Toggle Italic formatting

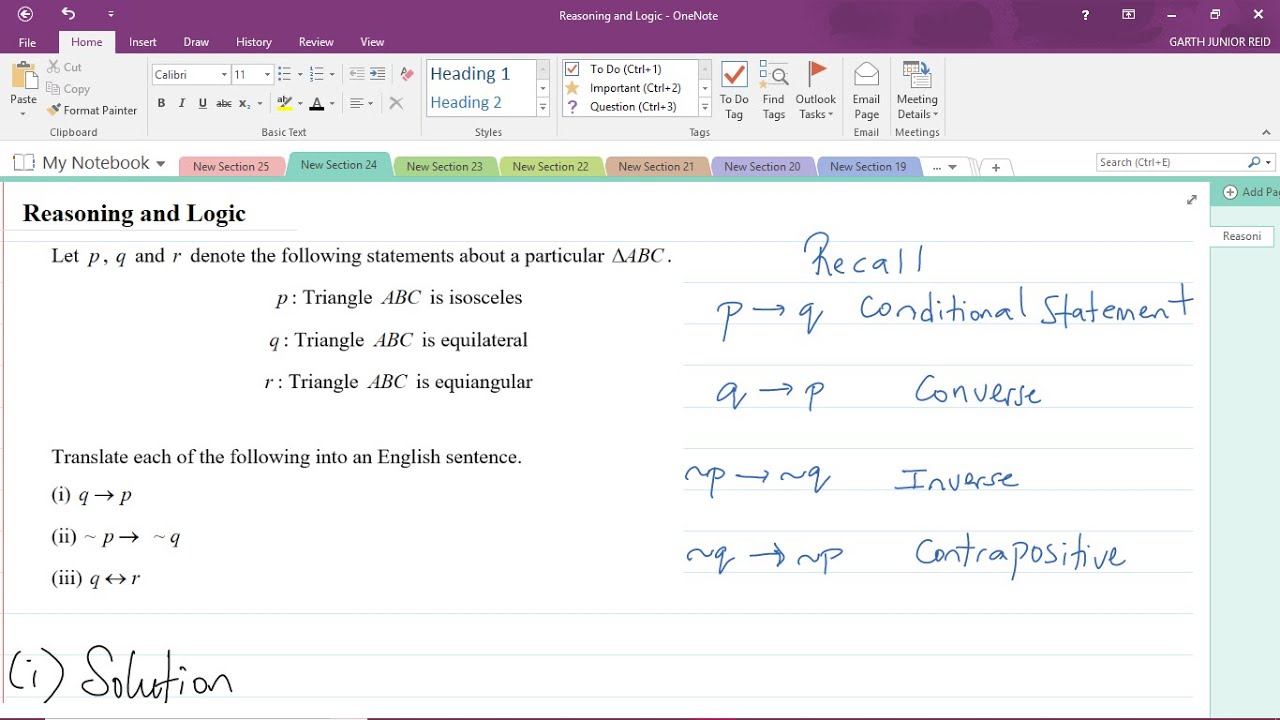(182, 103)
